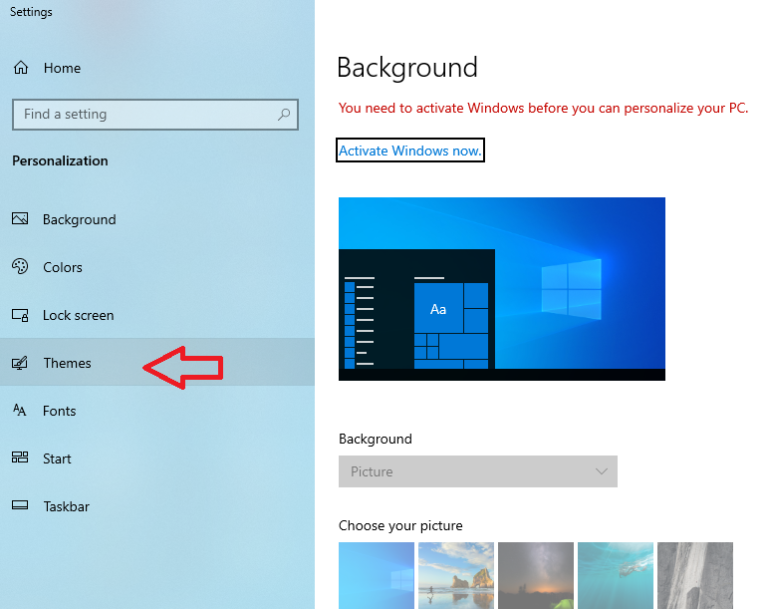Click the Choose your picture label
The height and width of the screenshot is (609, 768).
click(400, 526)
